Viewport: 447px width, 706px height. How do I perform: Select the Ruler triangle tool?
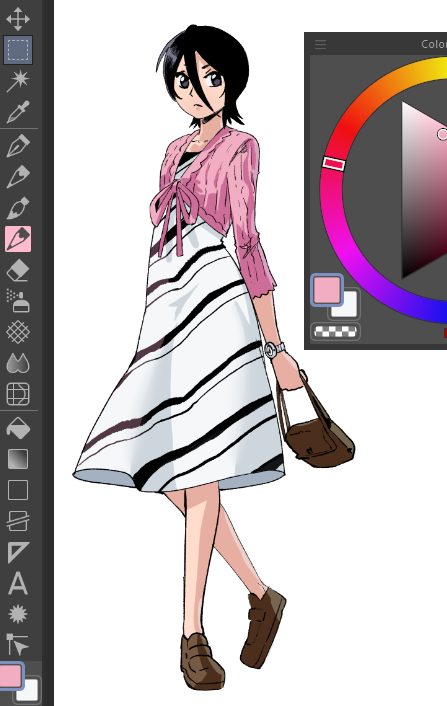(x=18, y=552)
